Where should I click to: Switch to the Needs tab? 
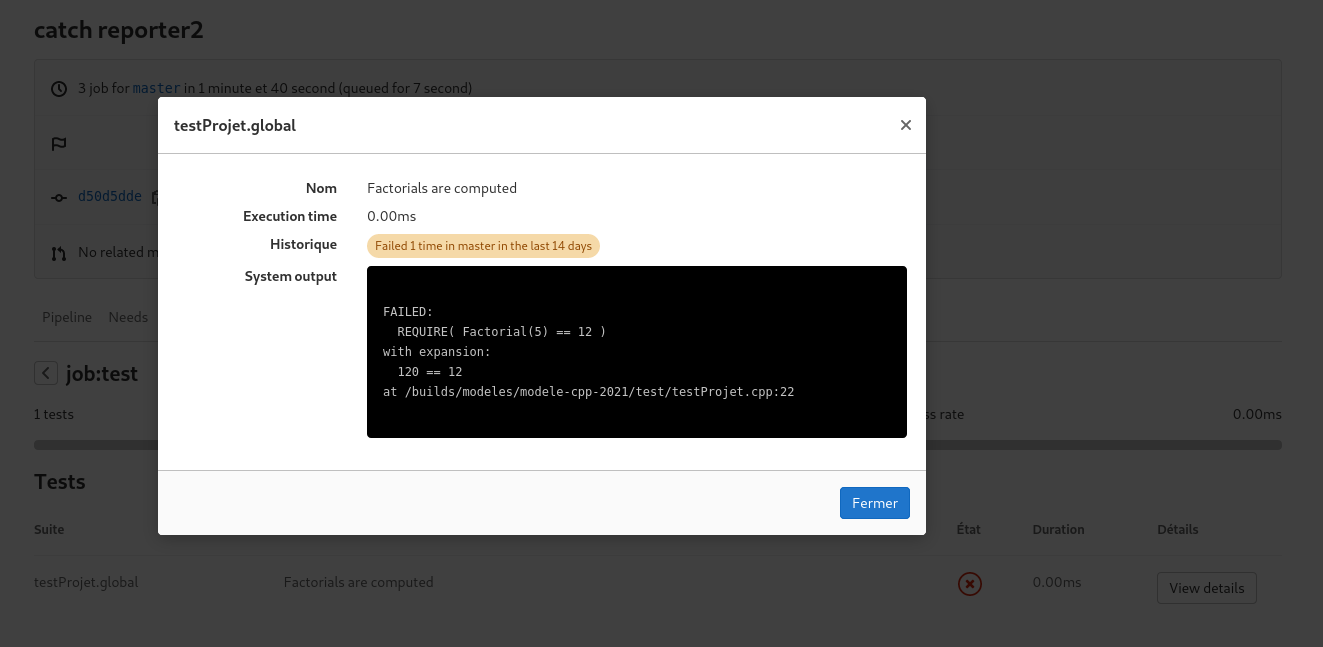coord(128,317)
